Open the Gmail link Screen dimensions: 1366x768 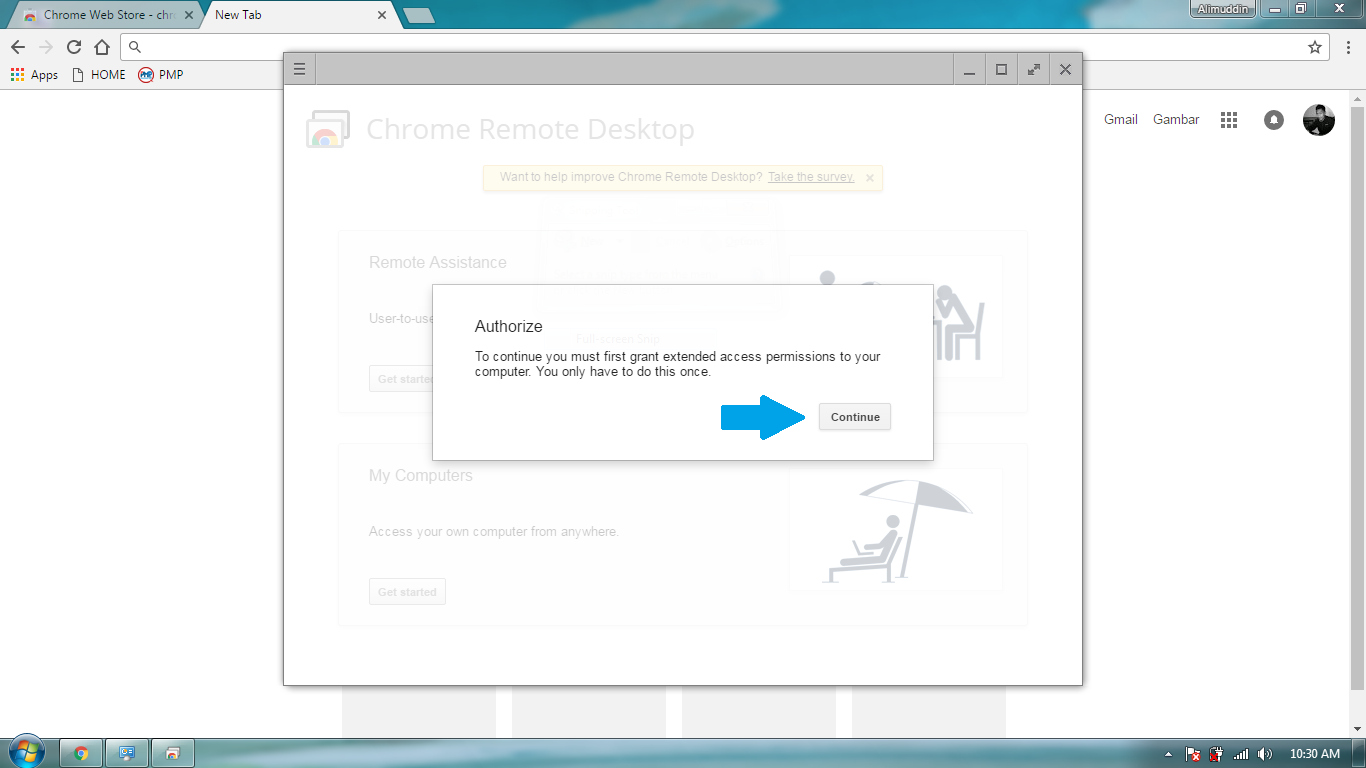tap(1121, 119)
